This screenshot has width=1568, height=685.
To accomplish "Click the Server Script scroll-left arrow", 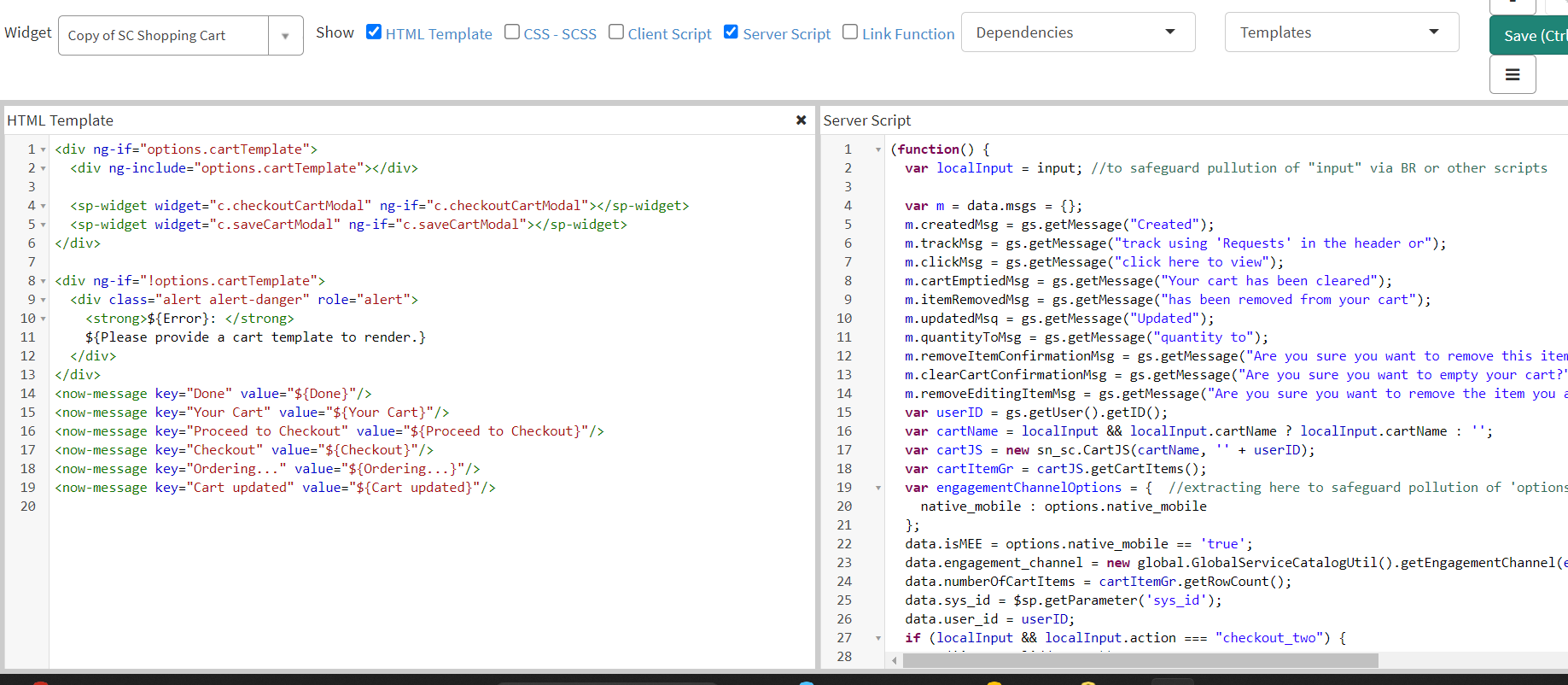I will click(894, 660).
